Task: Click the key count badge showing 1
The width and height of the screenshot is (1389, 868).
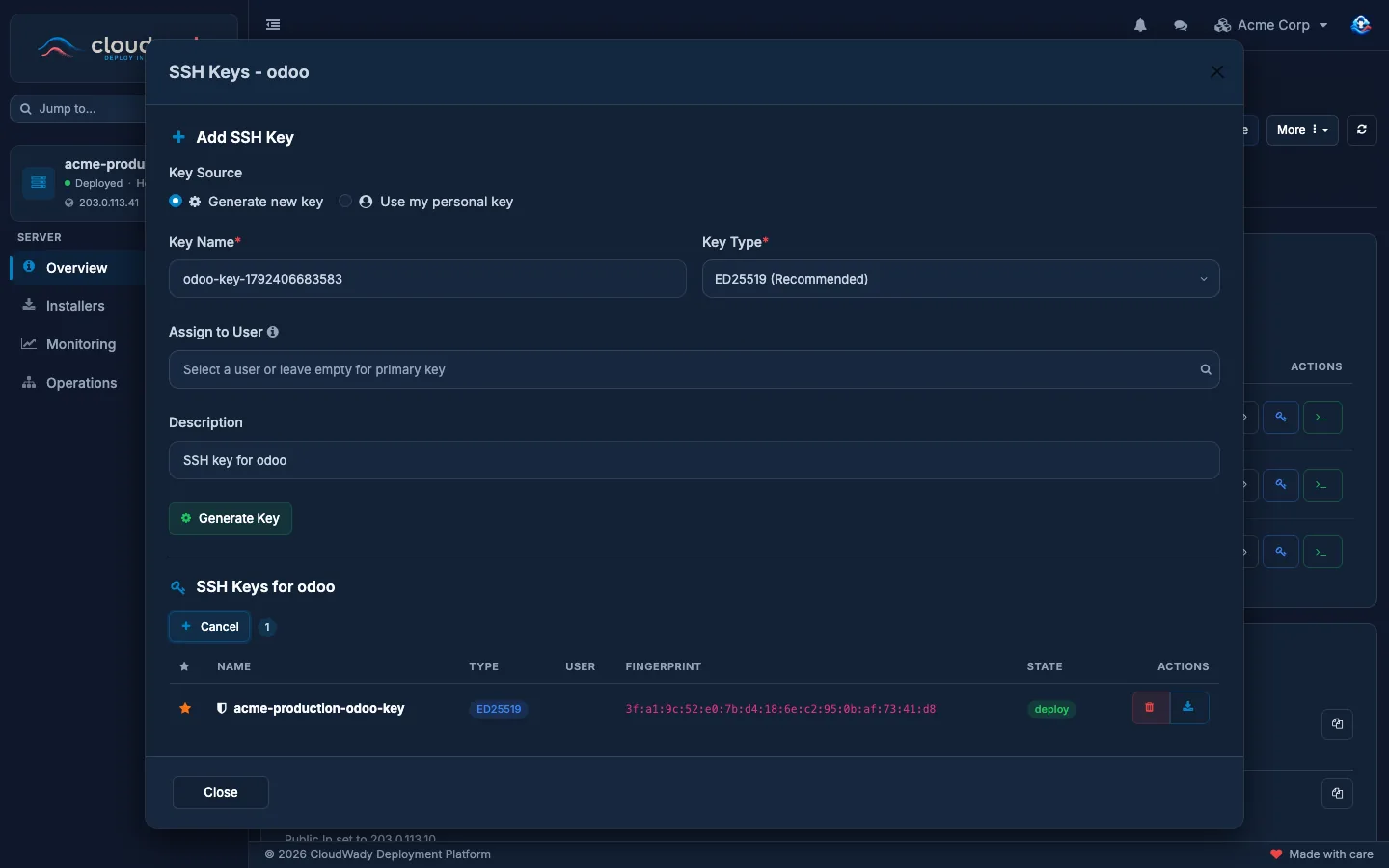Action: click(x=267, y=627)
